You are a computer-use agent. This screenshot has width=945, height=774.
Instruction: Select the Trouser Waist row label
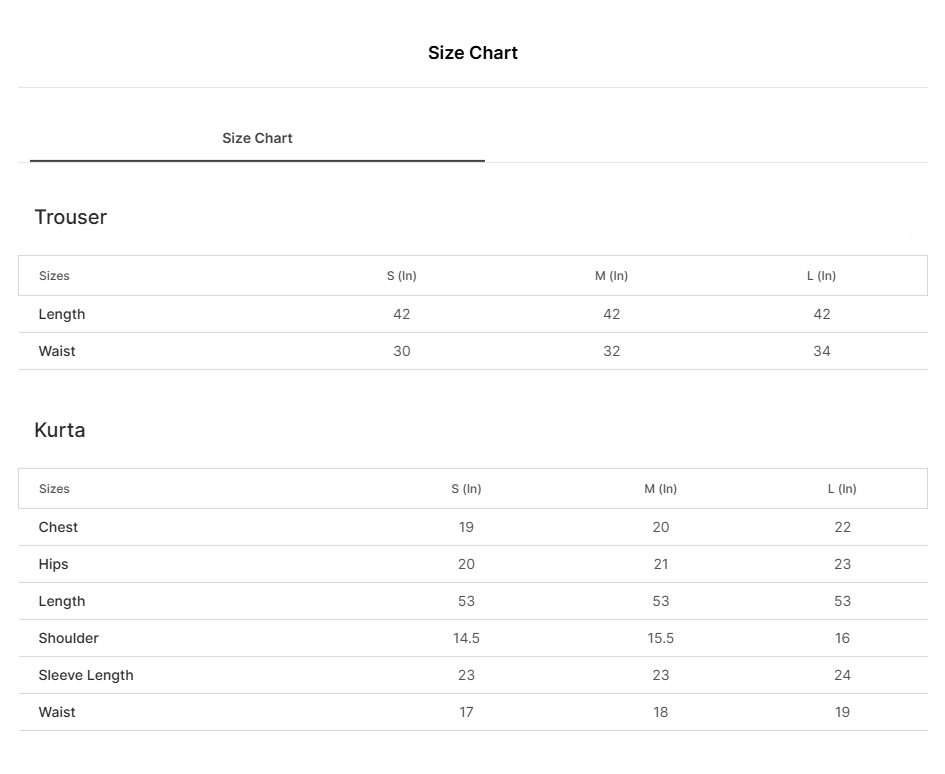point(57,351)
